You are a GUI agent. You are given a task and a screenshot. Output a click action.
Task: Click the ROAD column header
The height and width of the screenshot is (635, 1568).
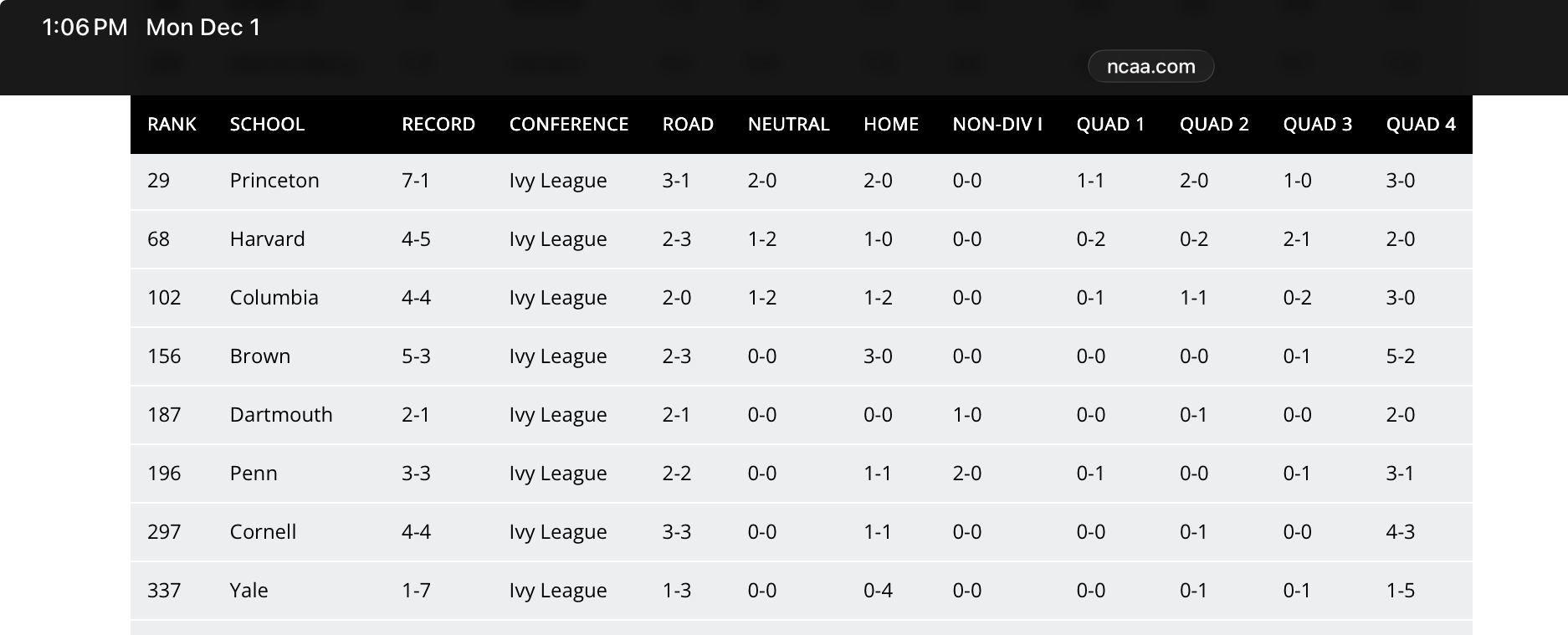click(x=688, y=125)
